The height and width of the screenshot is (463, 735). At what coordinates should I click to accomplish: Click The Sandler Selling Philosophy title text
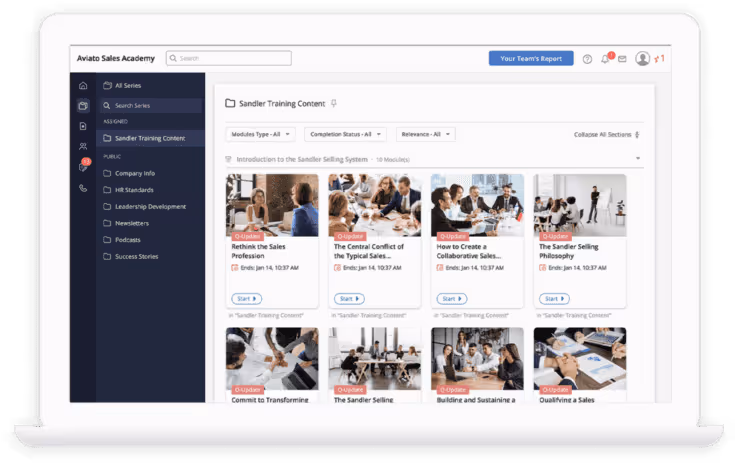coord(569,251)
